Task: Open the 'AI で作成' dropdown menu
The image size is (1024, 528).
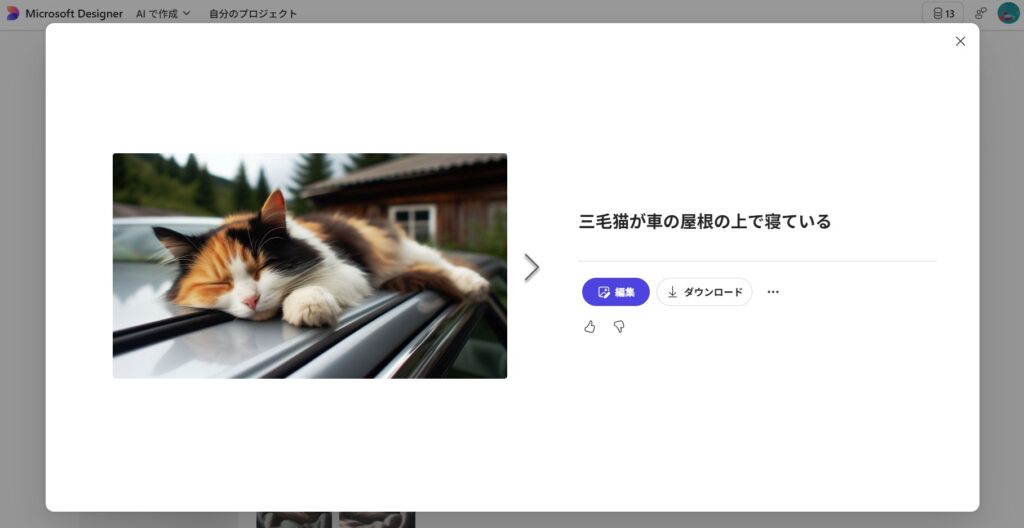Action: coord(163,13)
